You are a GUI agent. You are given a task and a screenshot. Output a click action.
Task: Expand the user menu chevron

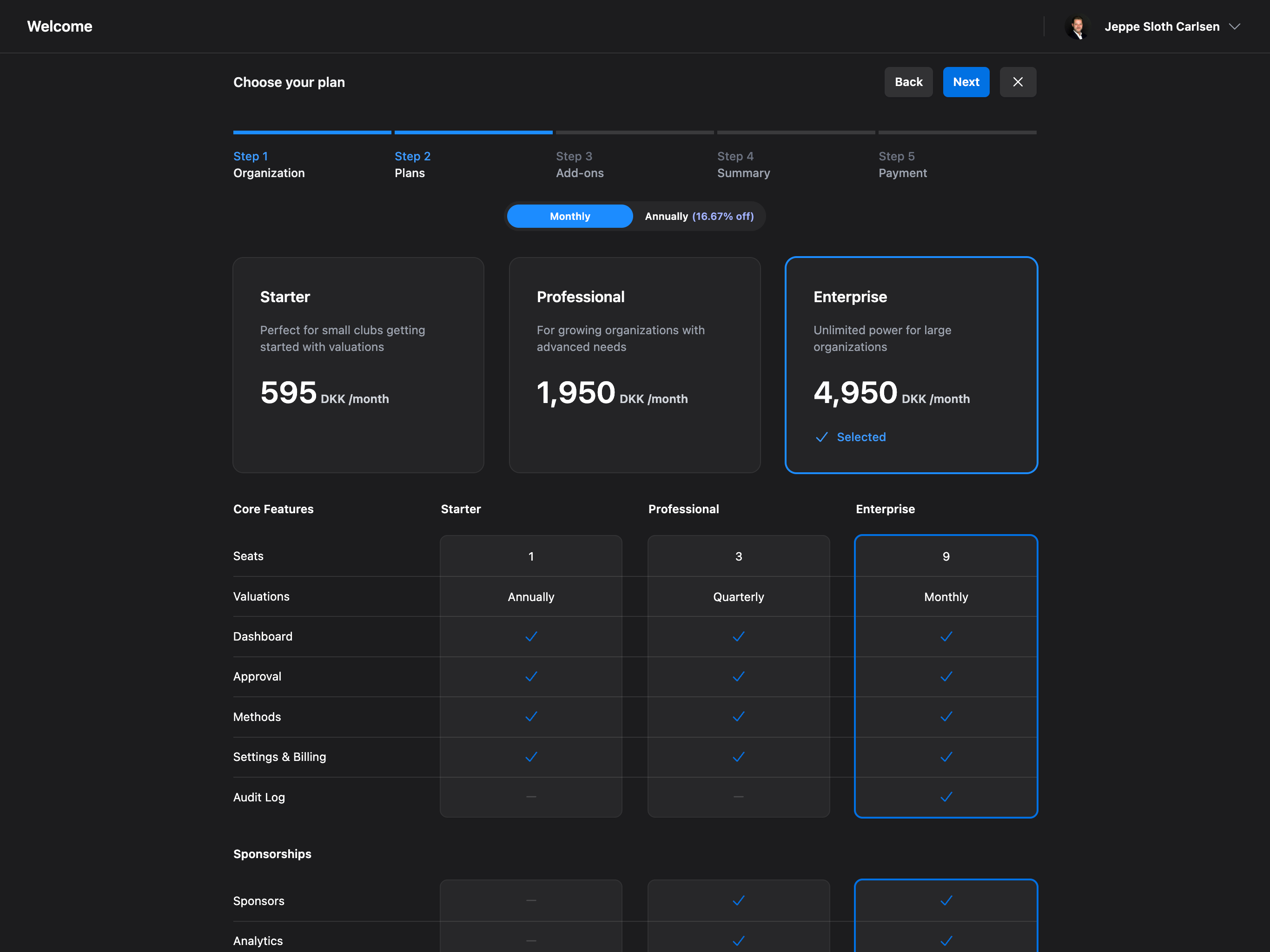click(1234, 26)
